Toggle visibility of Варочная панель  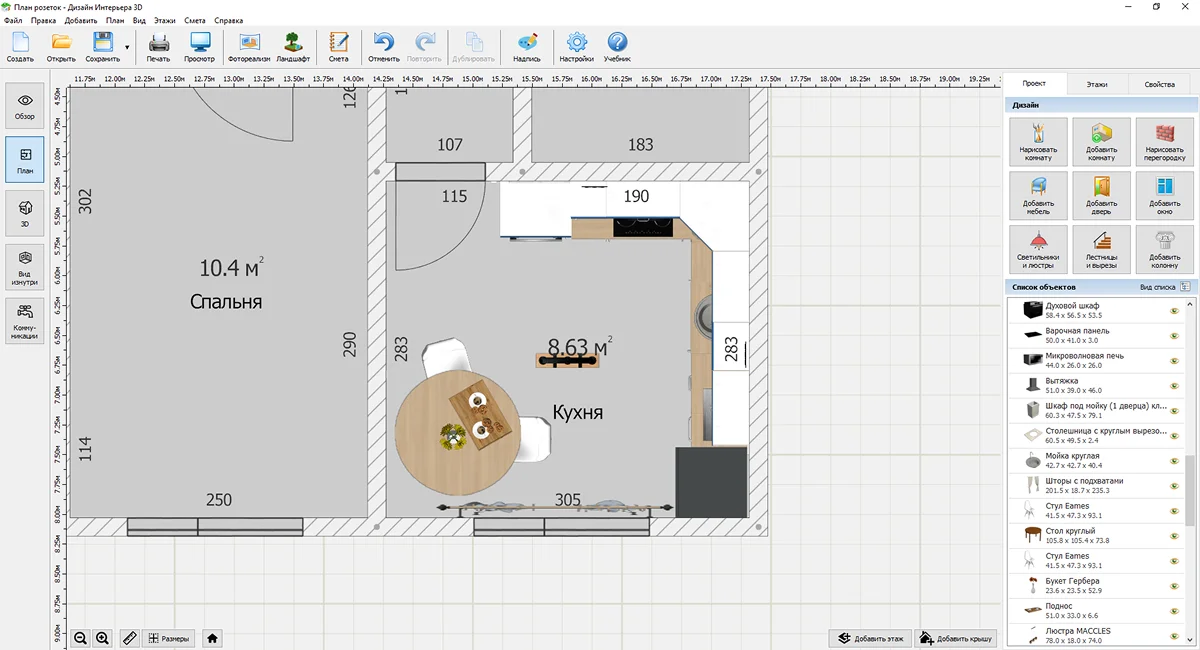[x=1175, y=335]
